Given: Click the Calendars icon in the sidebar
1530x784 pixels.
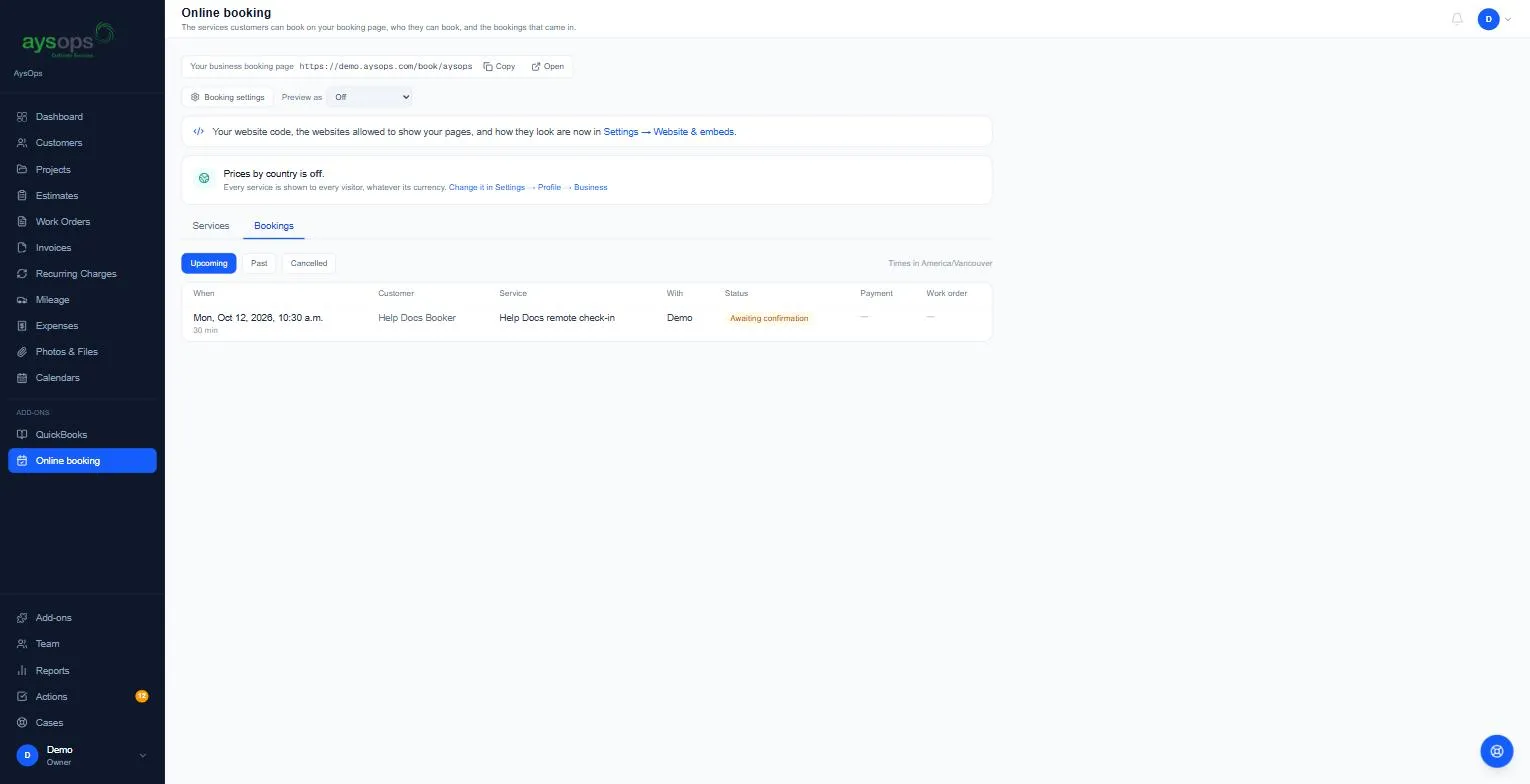Looking at the screenshot, I should pos(22,378).
